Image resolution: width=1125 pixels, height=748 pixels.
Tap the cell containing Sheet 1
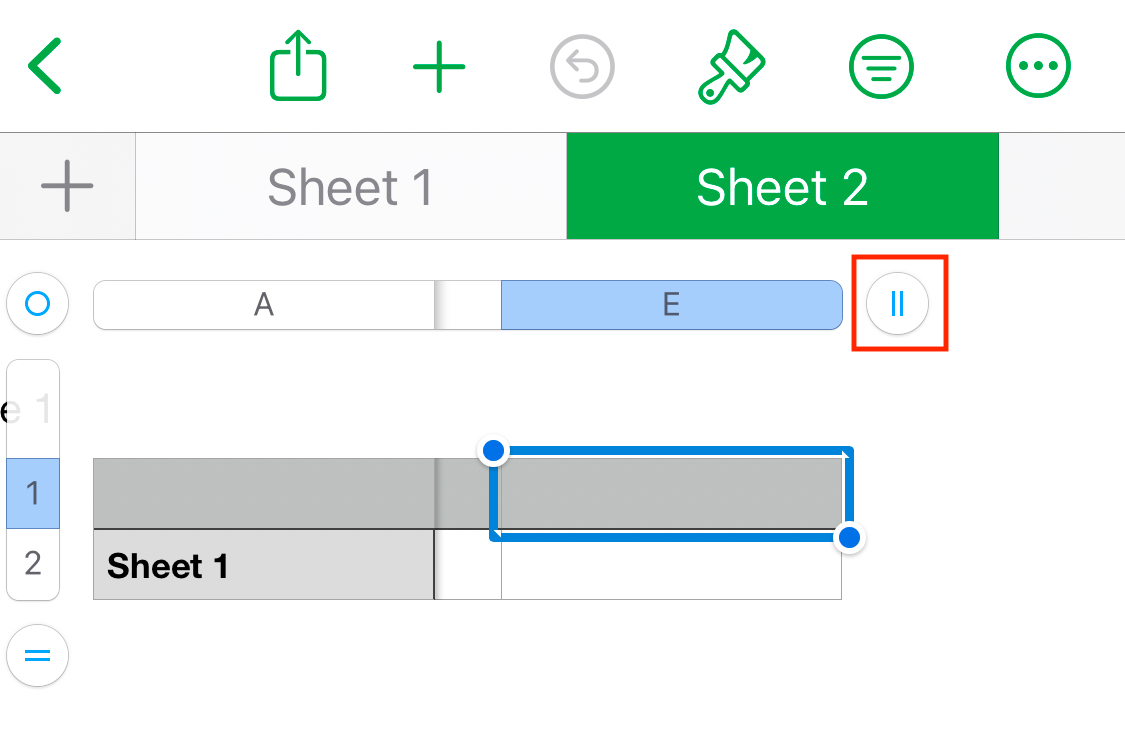tap(263, 566)
